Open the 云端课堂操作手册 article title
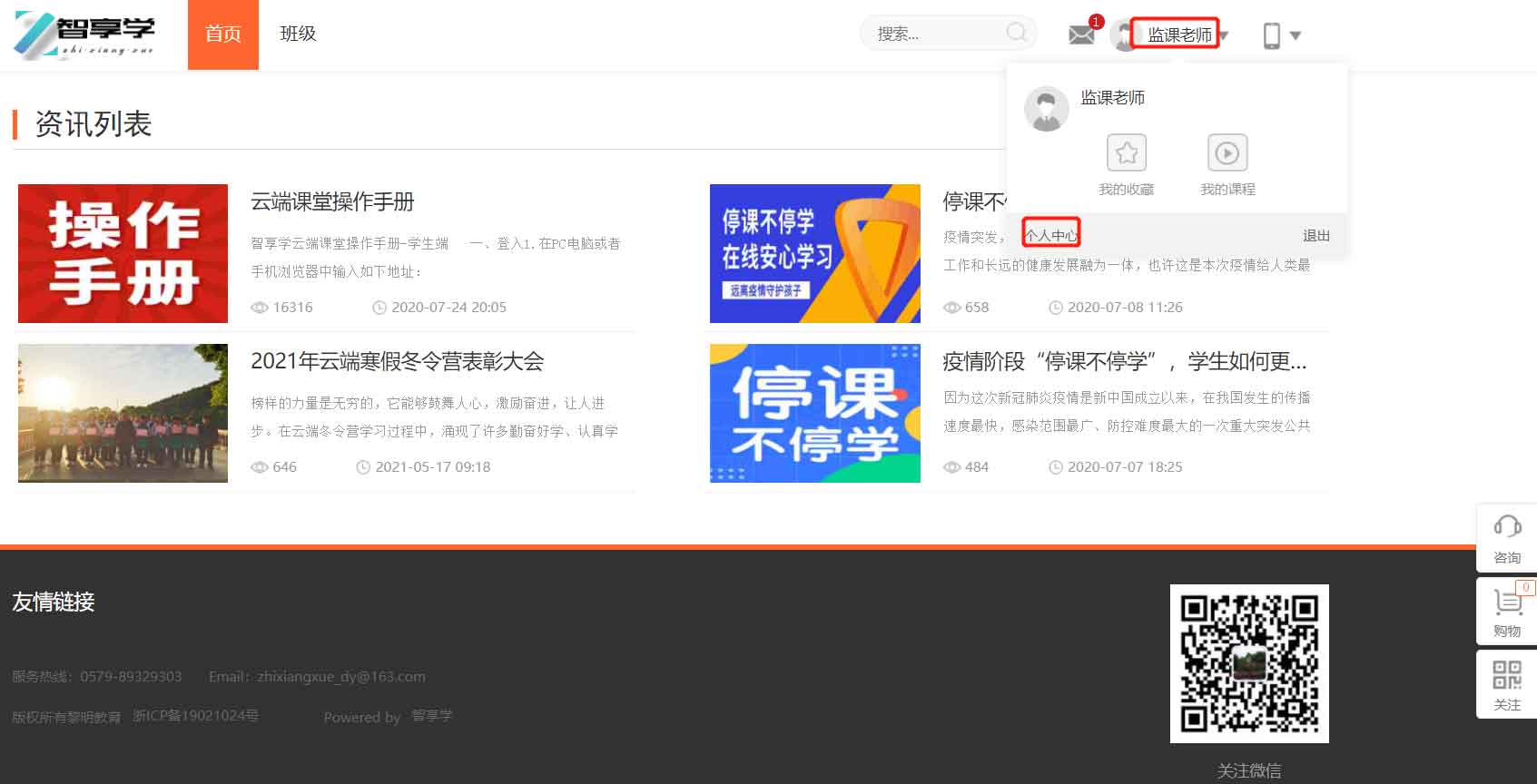 coord(332,201)
